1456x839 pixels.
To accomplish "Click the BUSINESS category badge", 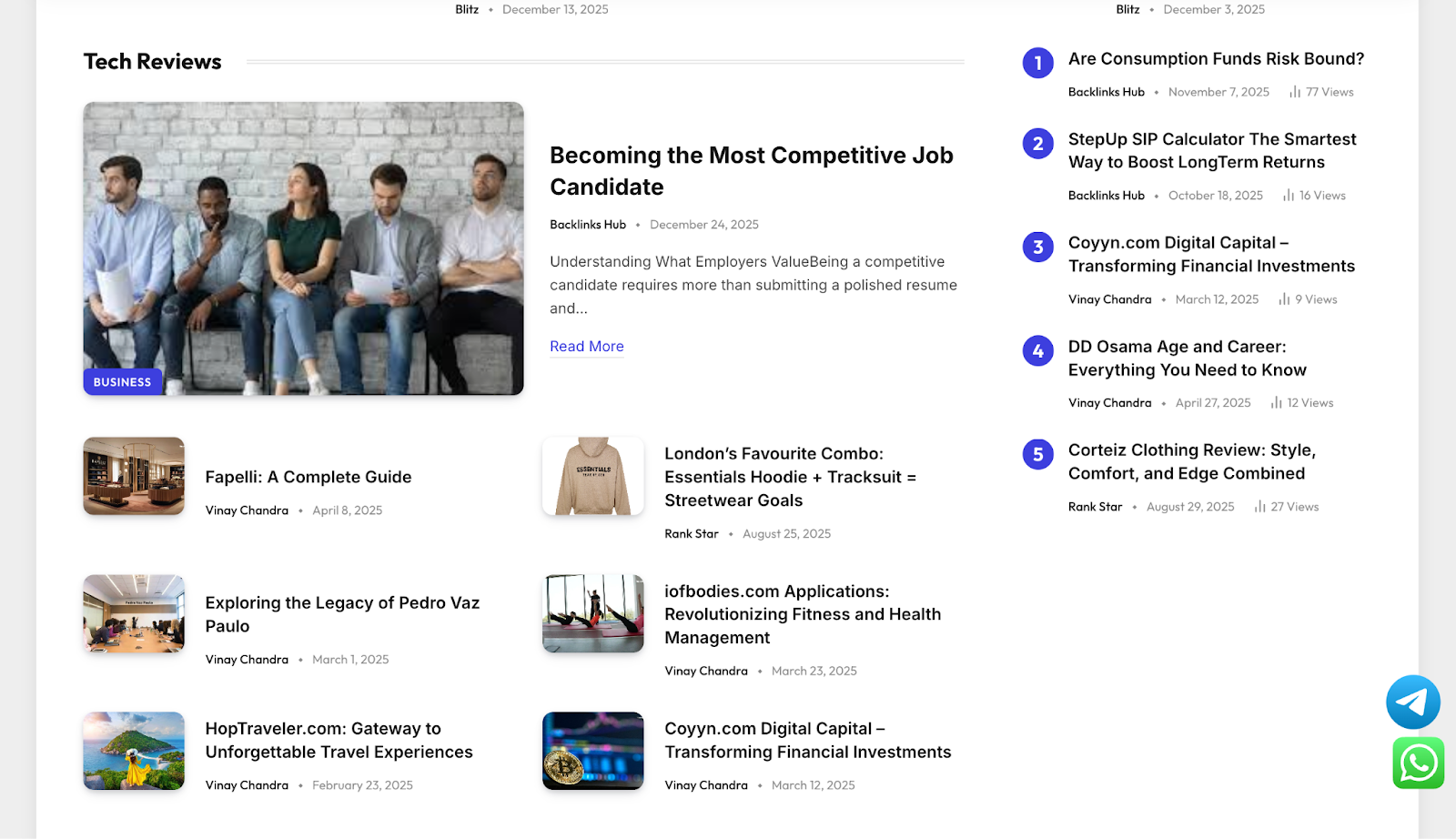I will click(122, 382).
